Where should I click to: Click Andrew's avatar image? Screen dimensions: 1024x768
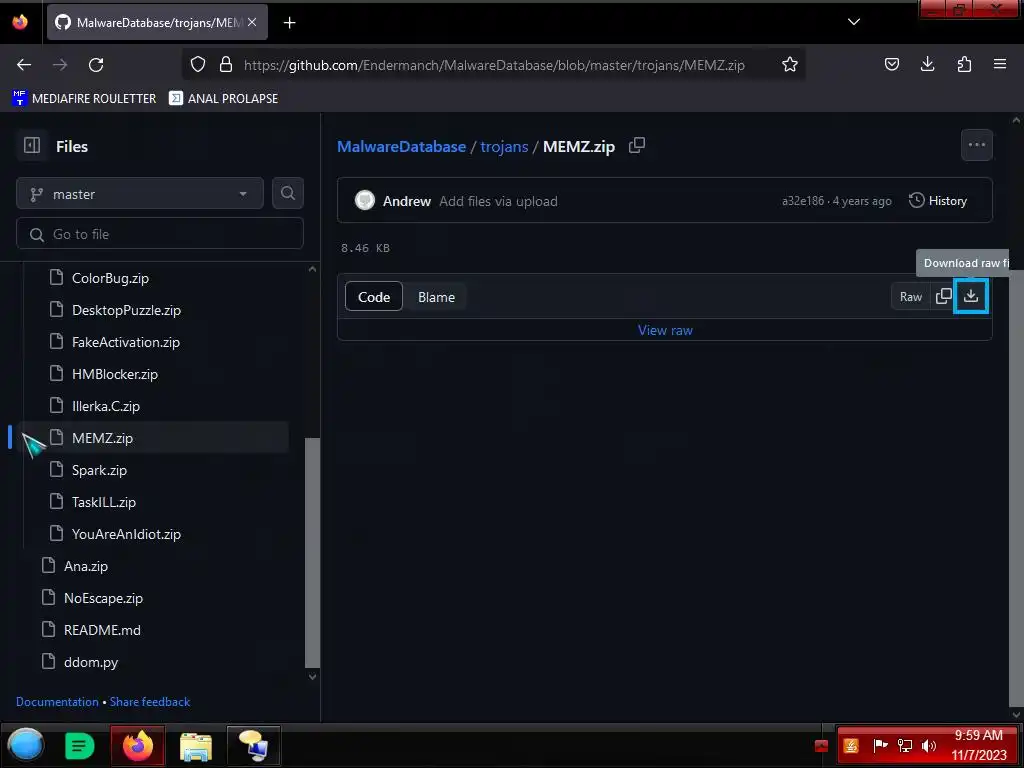(364, 200)
